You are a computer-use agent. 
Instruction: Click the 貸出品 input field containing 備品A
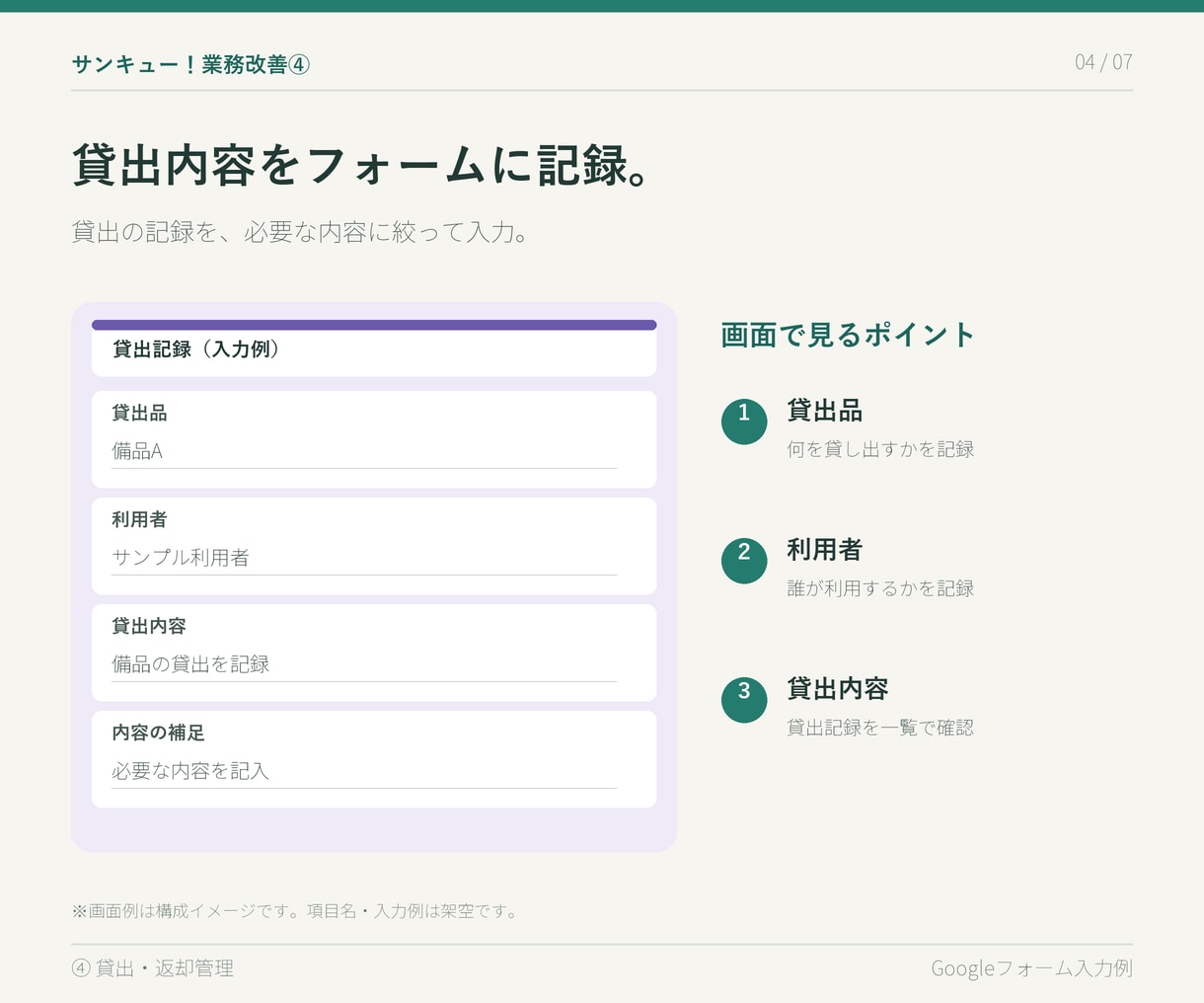tap(364, 452)
